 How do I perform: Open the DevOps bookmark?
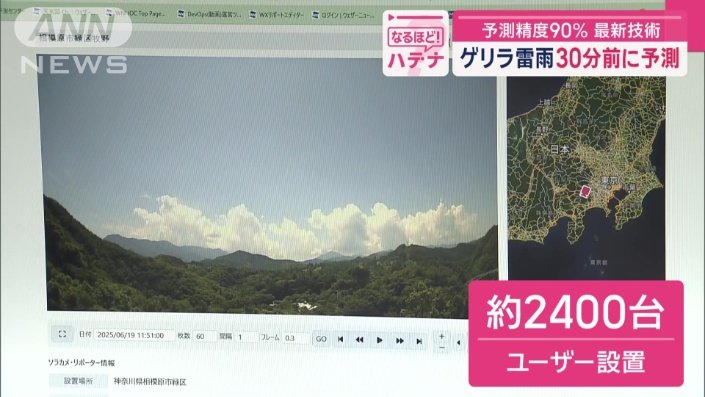point(209,14)
